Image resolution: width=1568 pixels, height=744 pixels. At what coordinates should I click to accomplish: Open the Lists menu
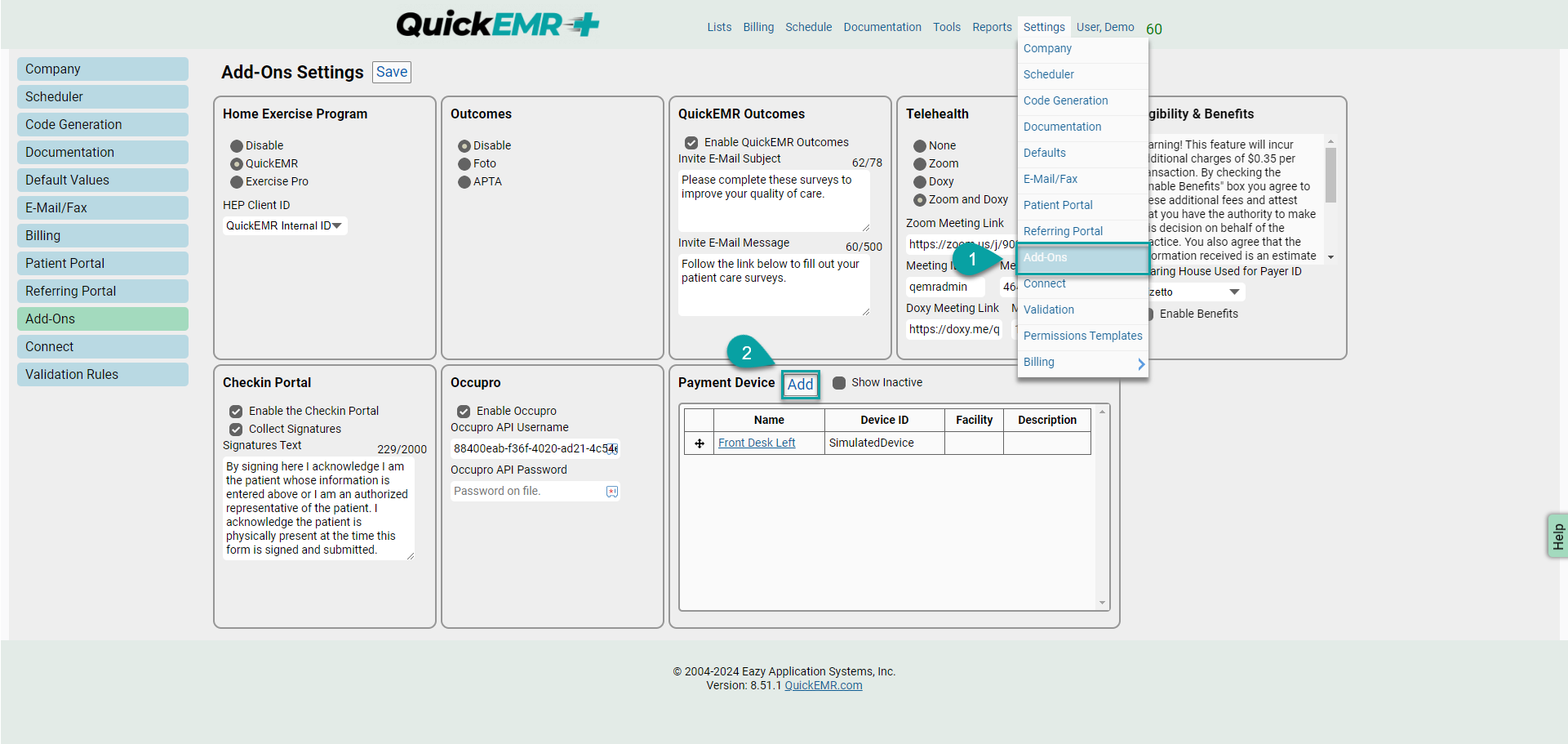[719, 27]
